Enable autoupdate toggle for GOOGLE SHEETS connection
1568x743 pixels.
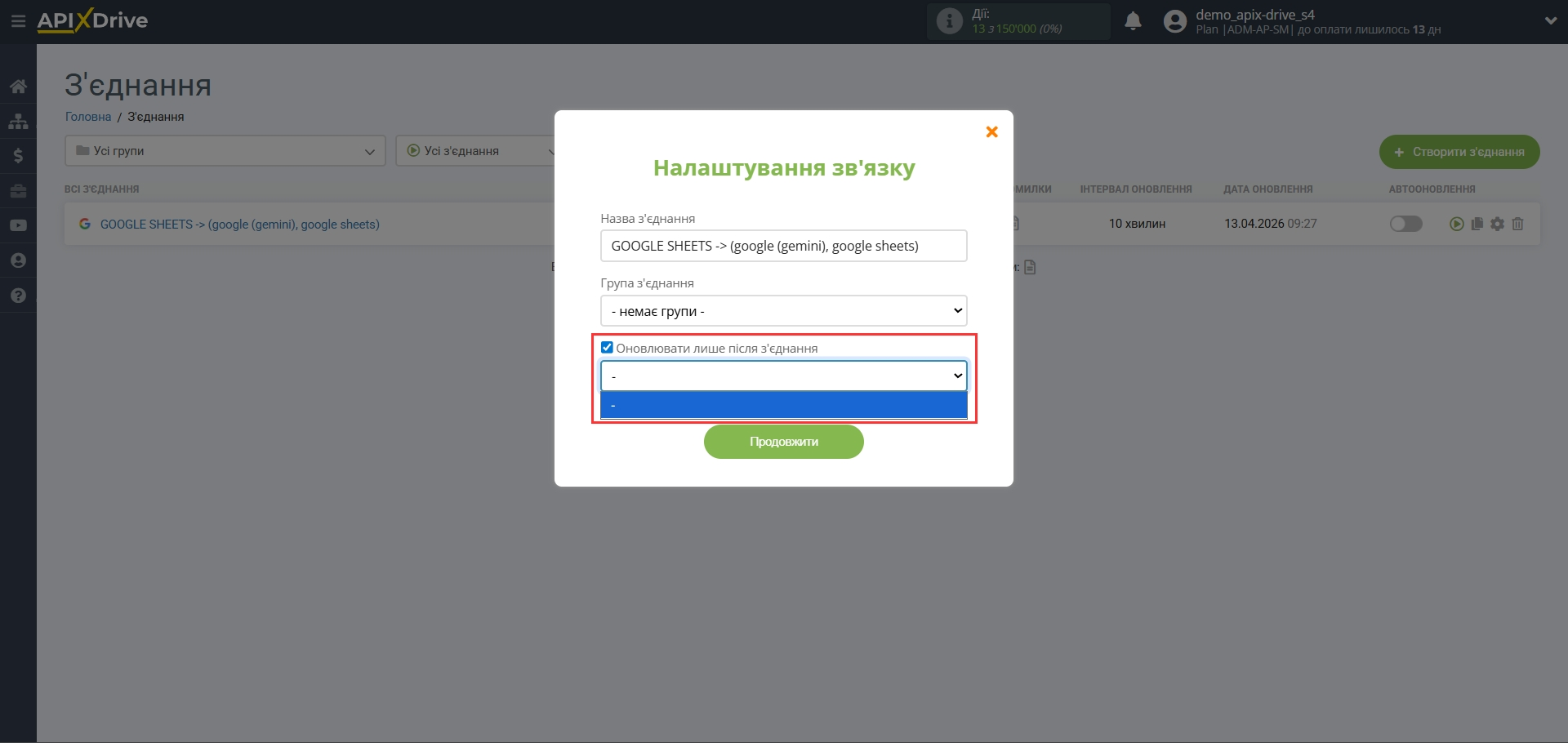[1405, 224]
